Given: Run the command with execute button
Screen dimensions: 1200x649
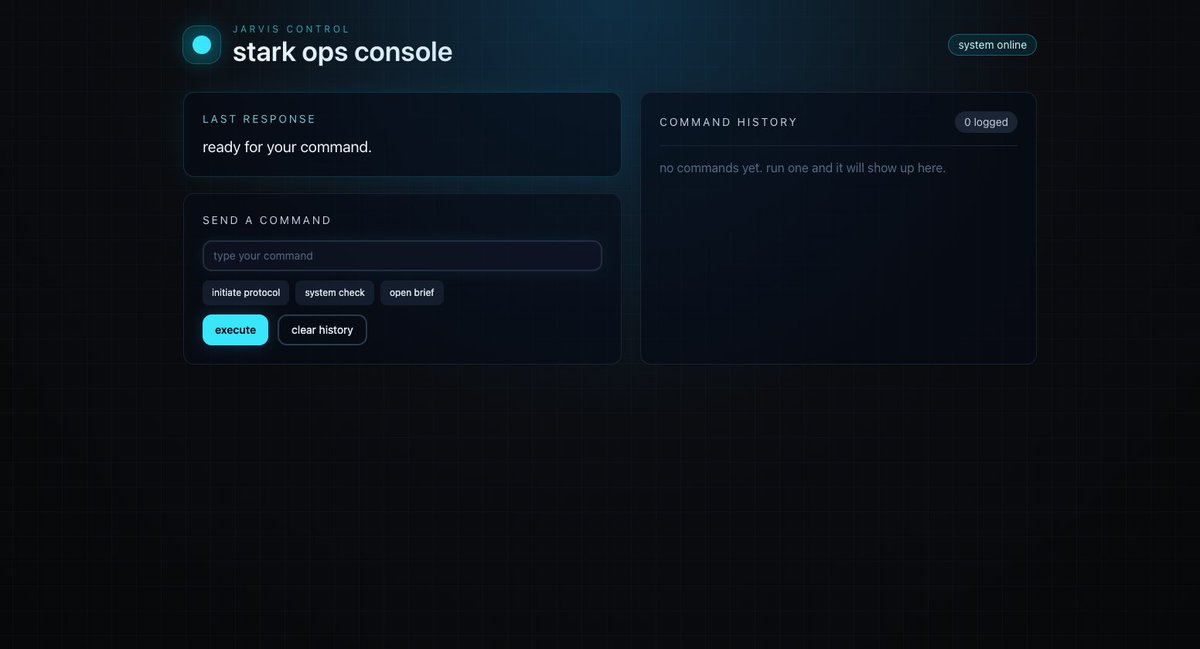Looking at the screenshot, I should point(235,330).
